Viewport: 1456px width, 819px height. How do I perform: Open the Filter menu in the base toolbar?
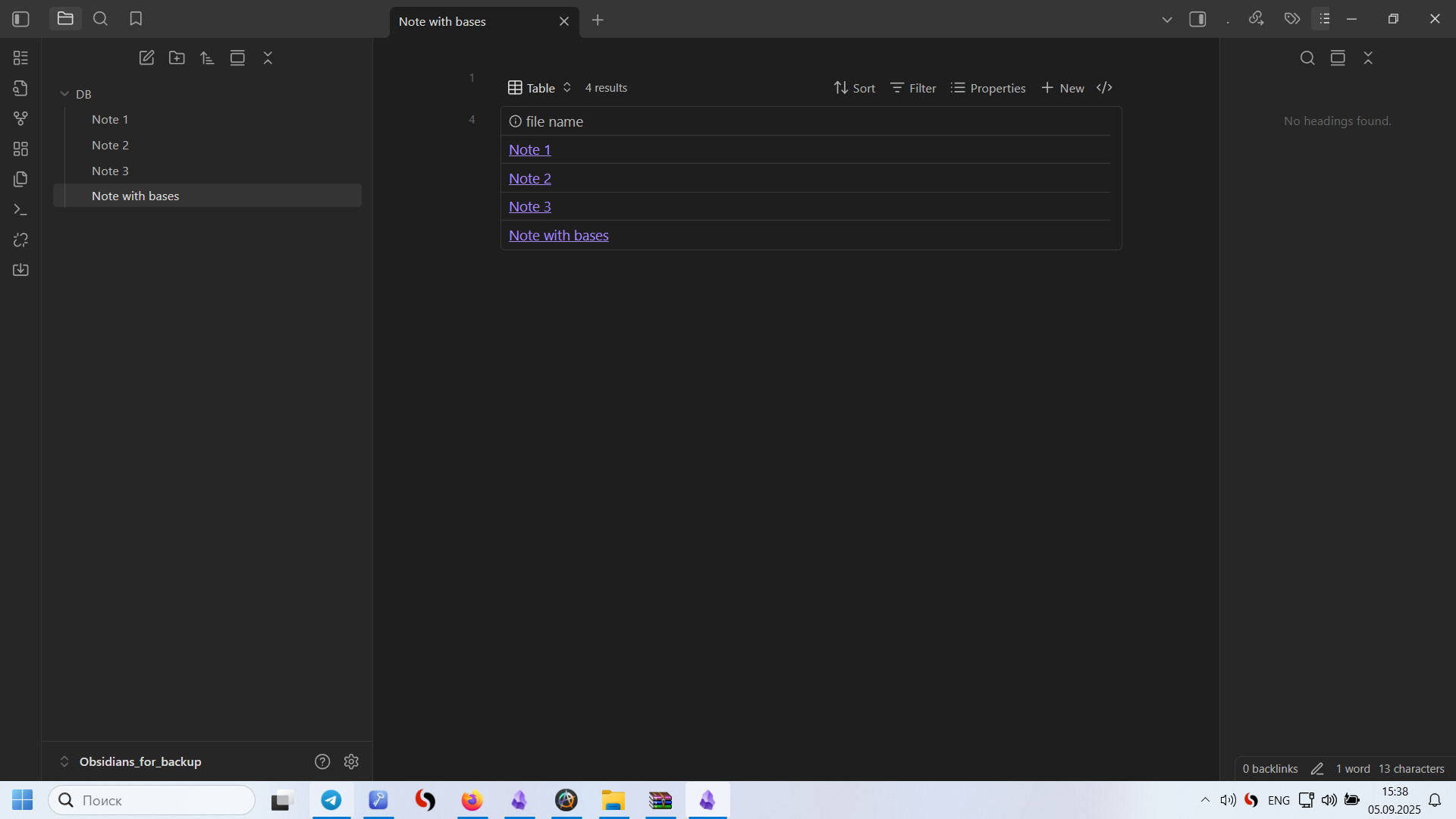pyautogui.click(x=913, y=88)
